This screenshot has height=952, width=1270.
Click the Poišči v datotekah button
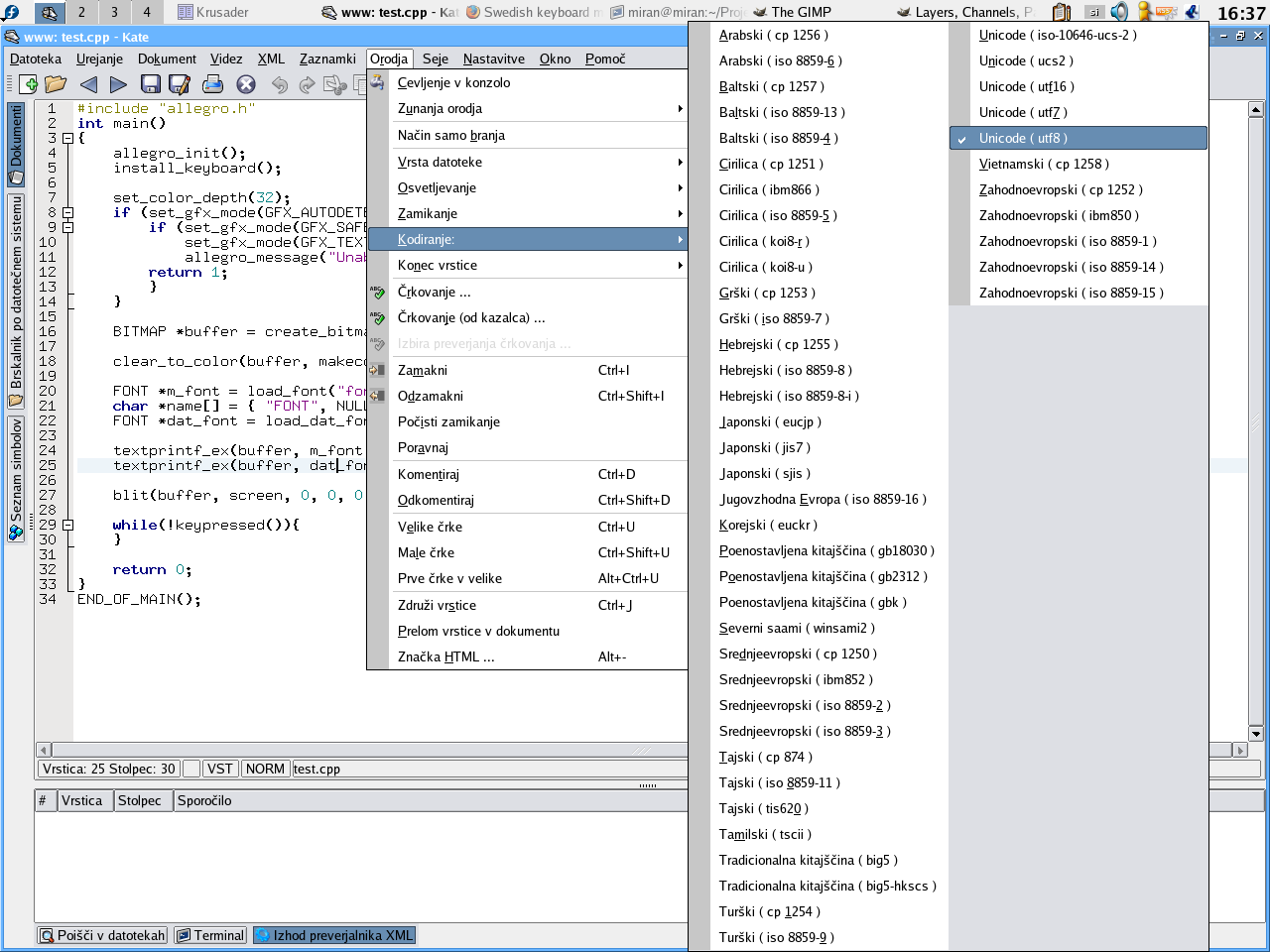(x=102, y=935)
